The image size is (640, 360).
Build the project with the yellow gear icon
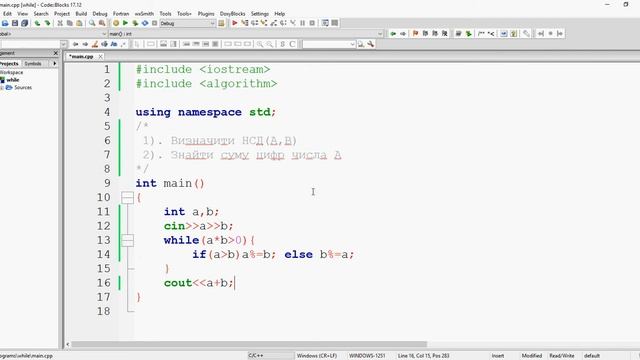click(x=116, y=23)
